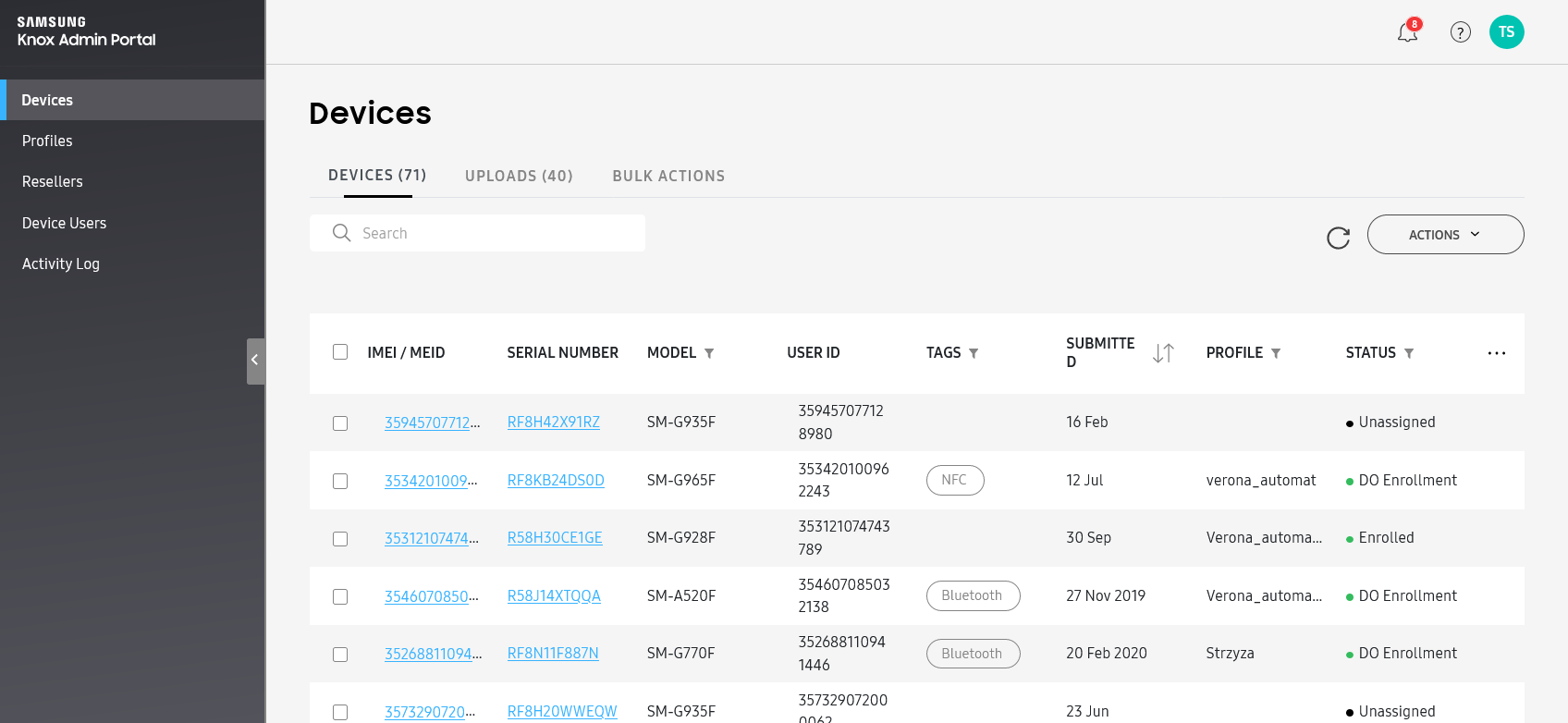Click the Bluetooth tag on SM-G770F row

[x=973, y=654]
